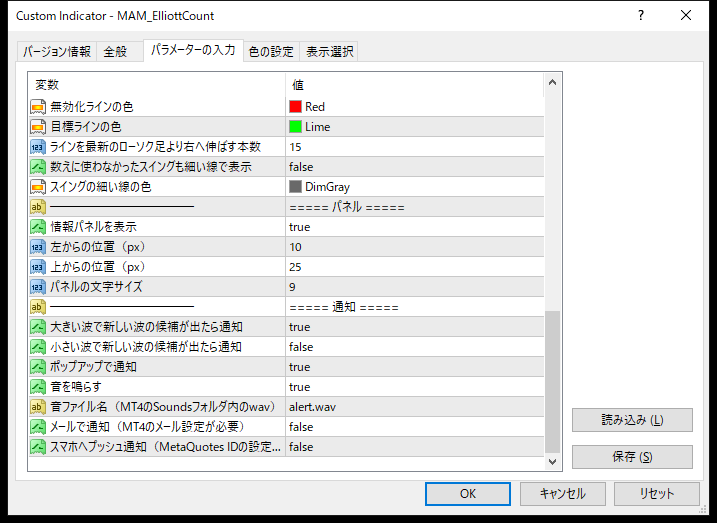Click the キャンセル button
This screenshot has width=717, height=523.
[x=562, y=494]
